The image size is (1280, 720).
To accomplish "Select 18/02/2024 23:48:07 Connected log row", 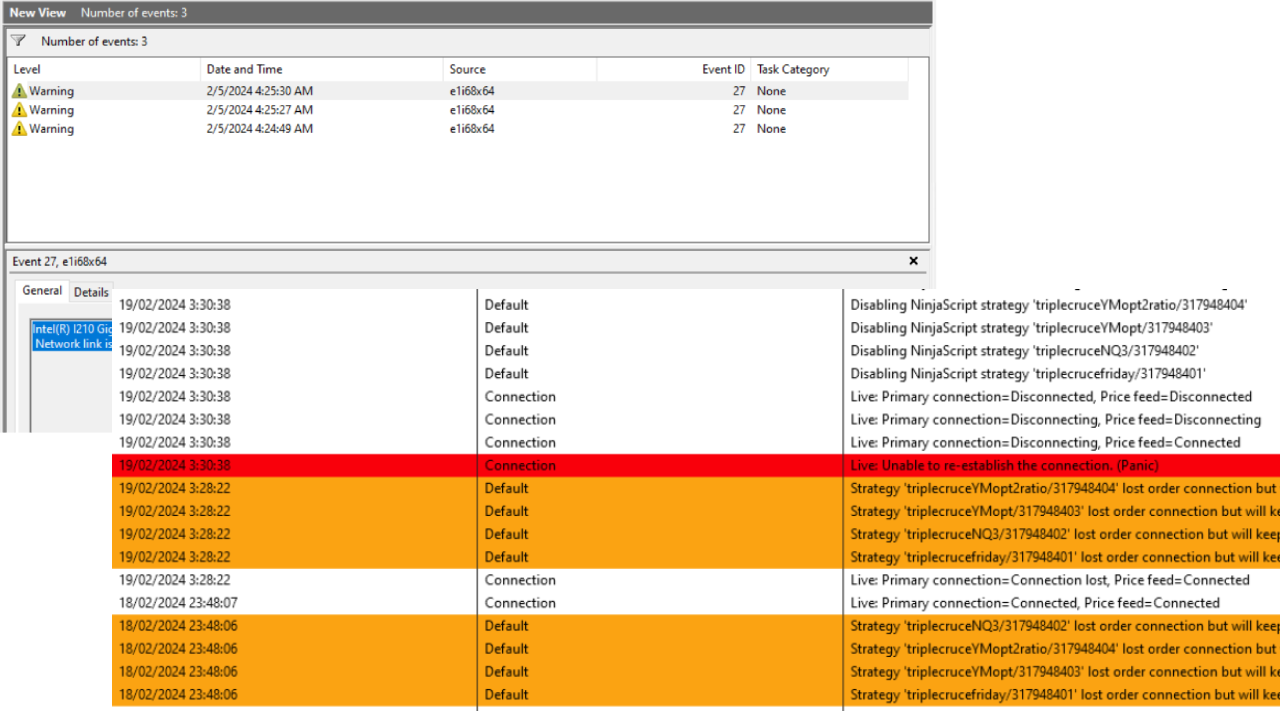I will (1034, 603).
